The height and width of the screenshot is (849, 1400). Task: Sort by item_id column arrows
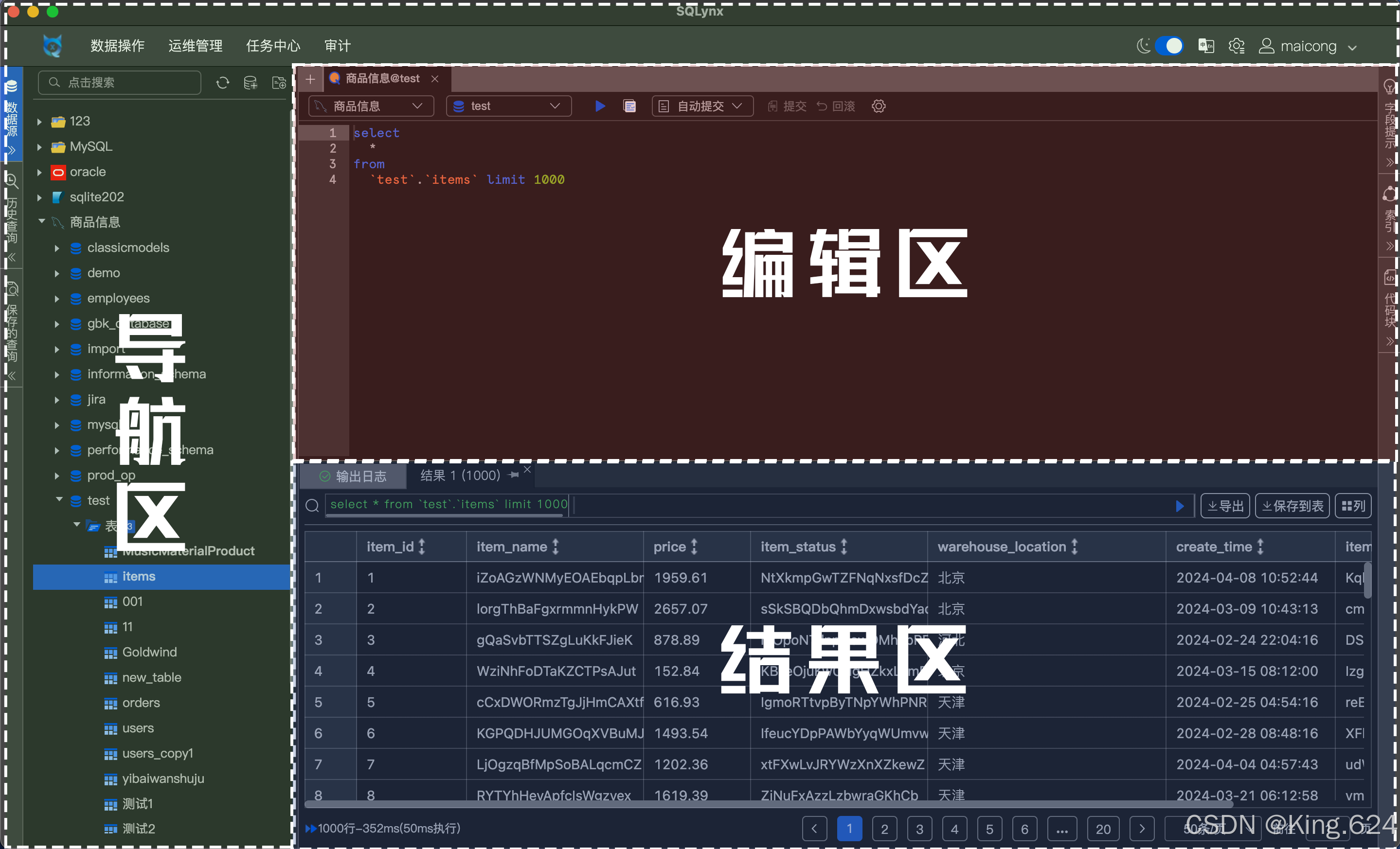422,547
